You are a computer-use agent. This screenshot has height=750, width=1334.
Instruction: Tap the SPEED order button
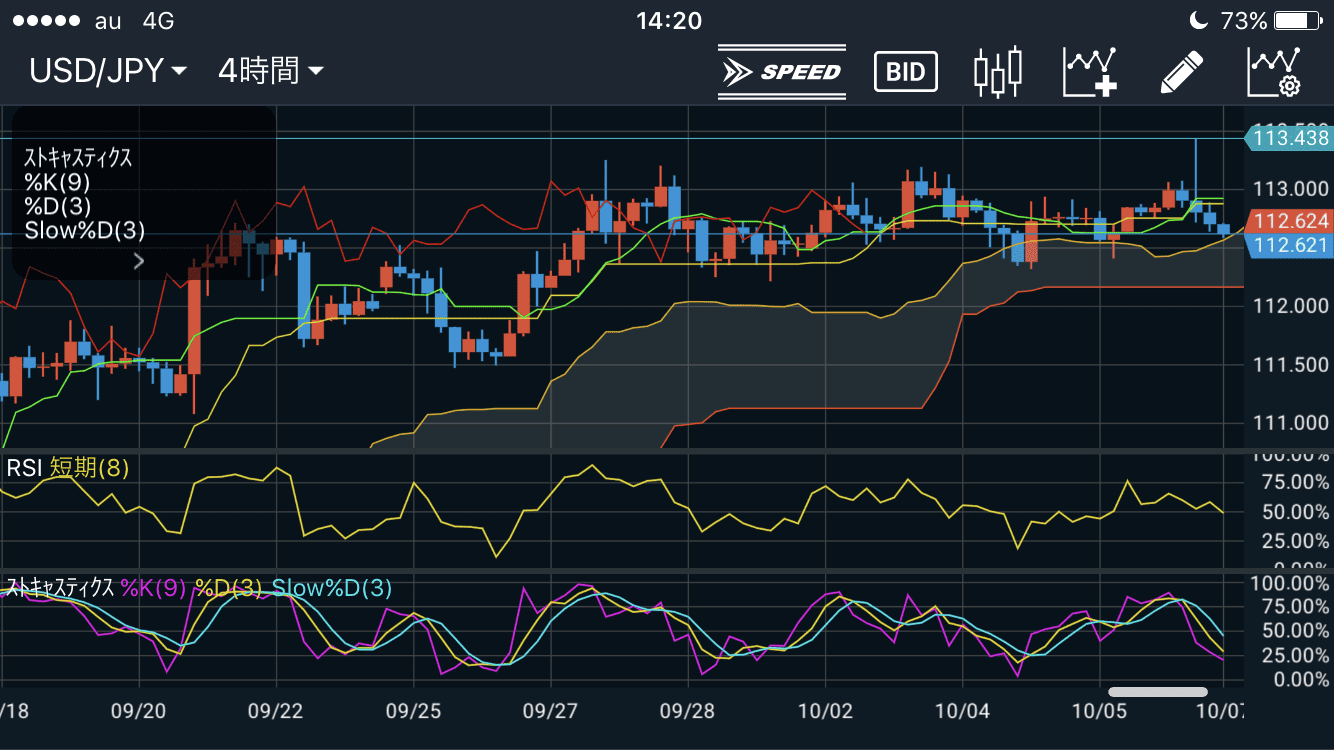782,72
